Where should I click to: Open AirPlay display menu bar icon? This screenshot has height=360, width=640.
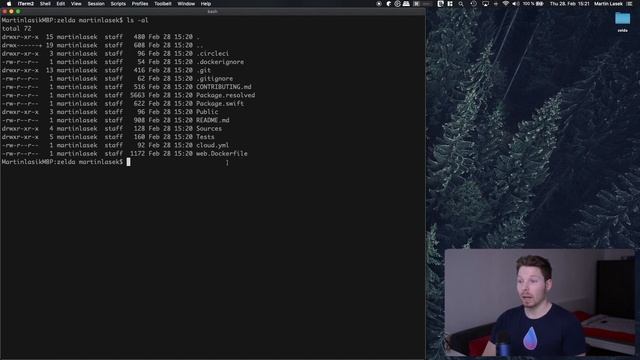485,4
